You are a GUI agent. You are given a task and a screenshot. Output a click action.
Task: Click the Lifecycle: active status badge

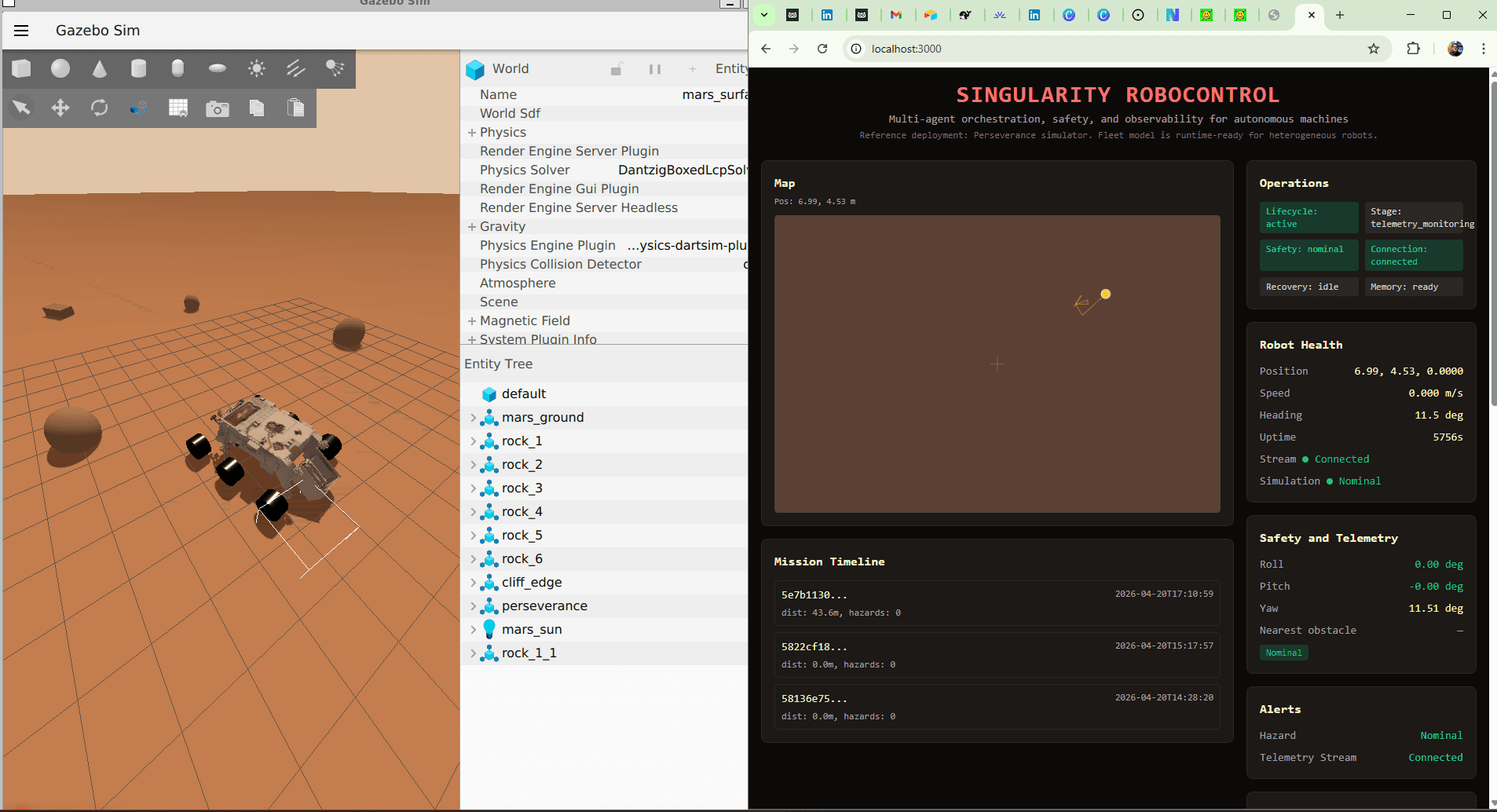pyautogui.click(x=1309, y=218)
